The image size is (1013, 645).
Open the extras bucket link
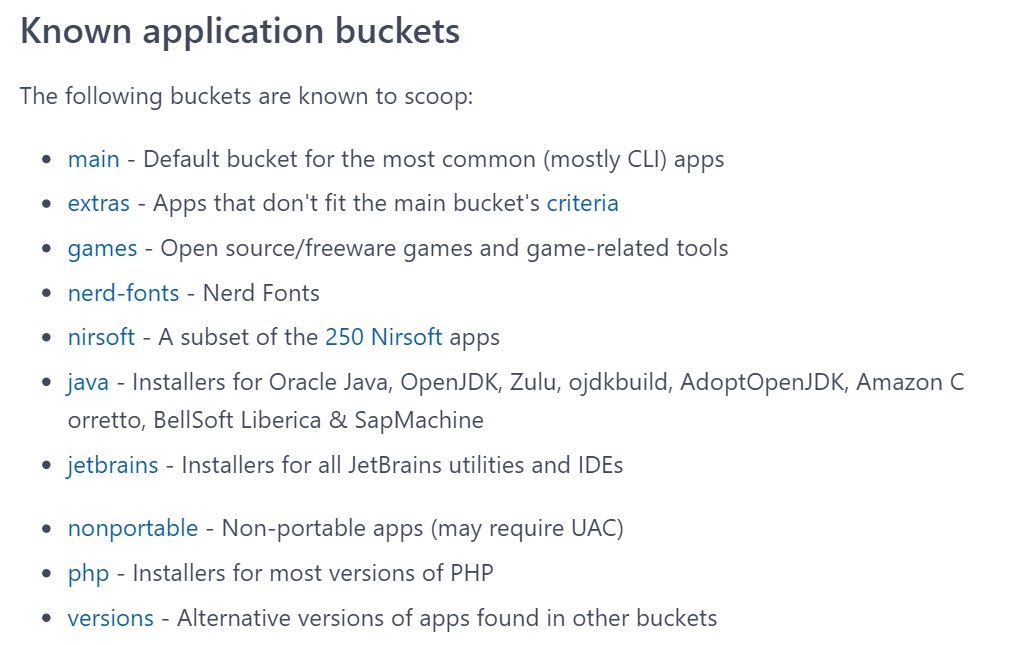99,204
